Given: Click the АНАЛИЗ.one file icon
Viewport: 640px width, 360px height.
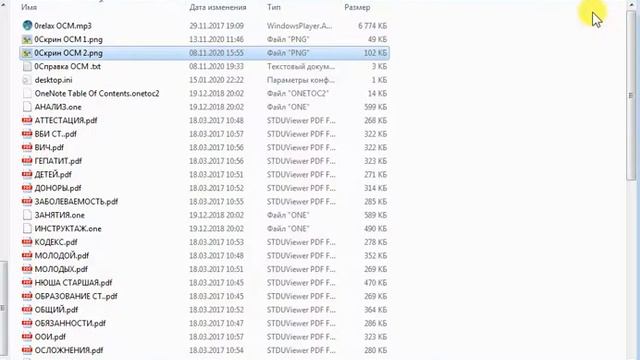Looking at the screenshot, I should pos(27,107).
